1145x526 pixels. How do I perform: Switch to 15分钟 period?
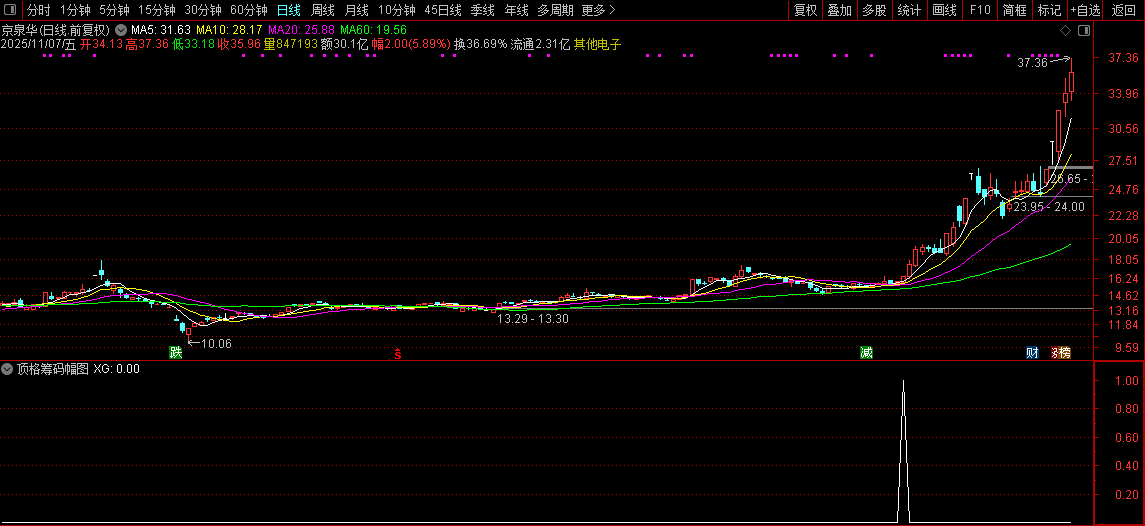tap(157, 10)
